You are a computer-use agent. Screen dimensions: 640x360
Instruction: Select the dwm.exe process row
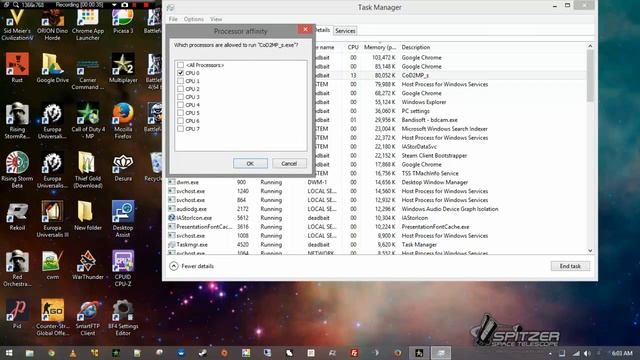click(378, 182)
